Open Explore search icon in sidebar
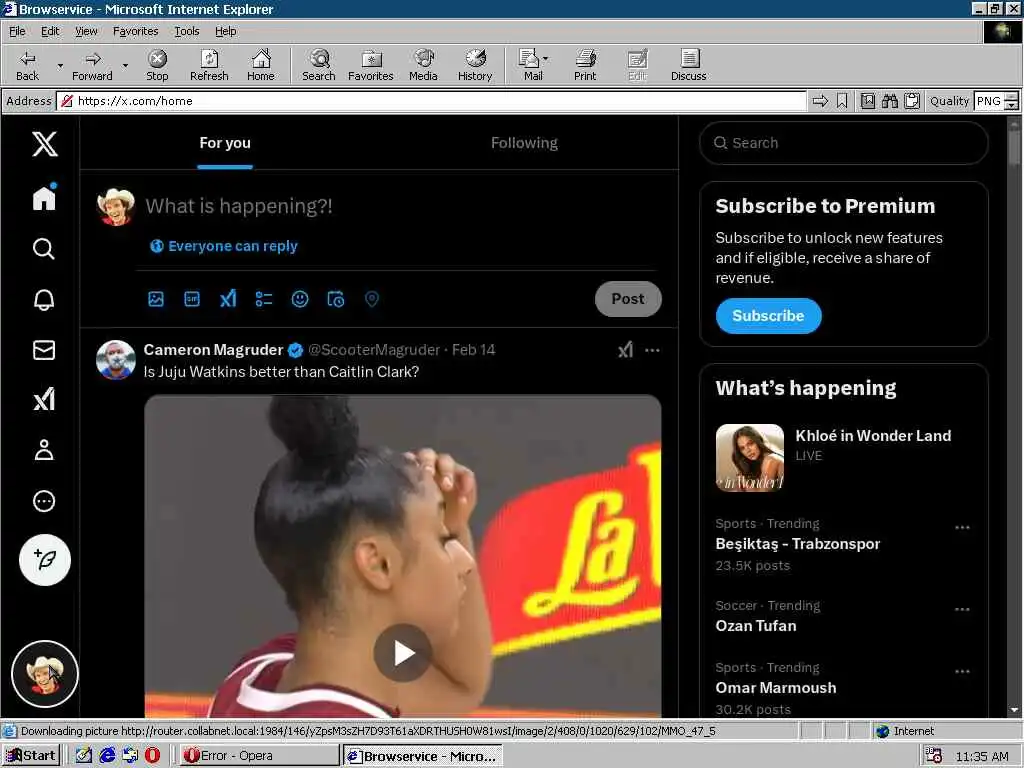This screenshot has height=768, width=1024. 44,249
